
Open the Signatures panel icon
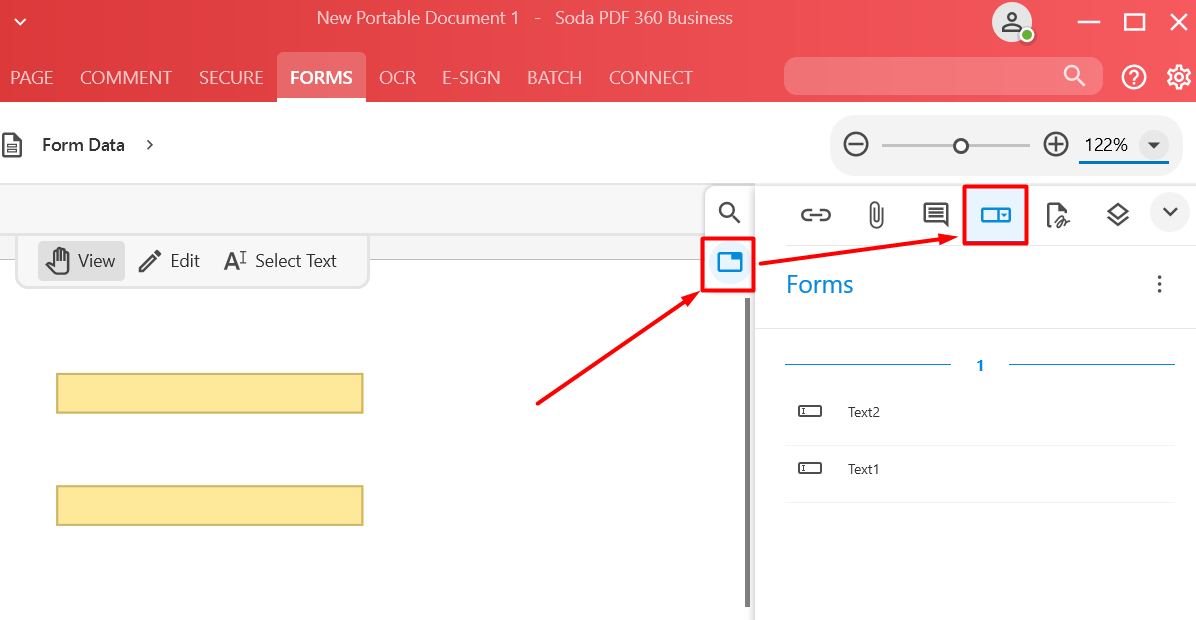pos(1057,213)
